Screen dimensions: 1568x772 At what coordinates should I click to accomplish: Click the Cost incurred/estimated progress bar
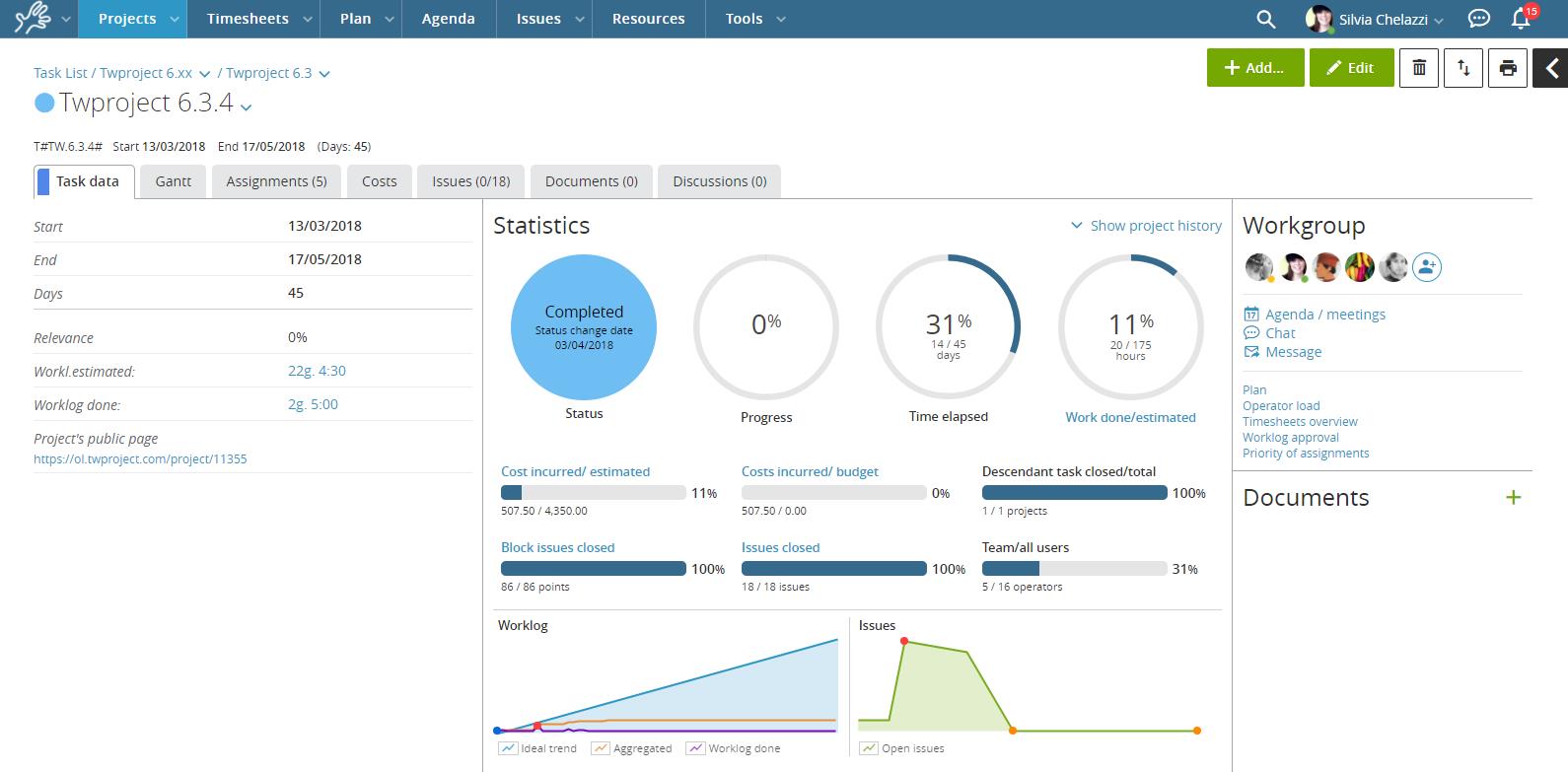click(593, 493)
